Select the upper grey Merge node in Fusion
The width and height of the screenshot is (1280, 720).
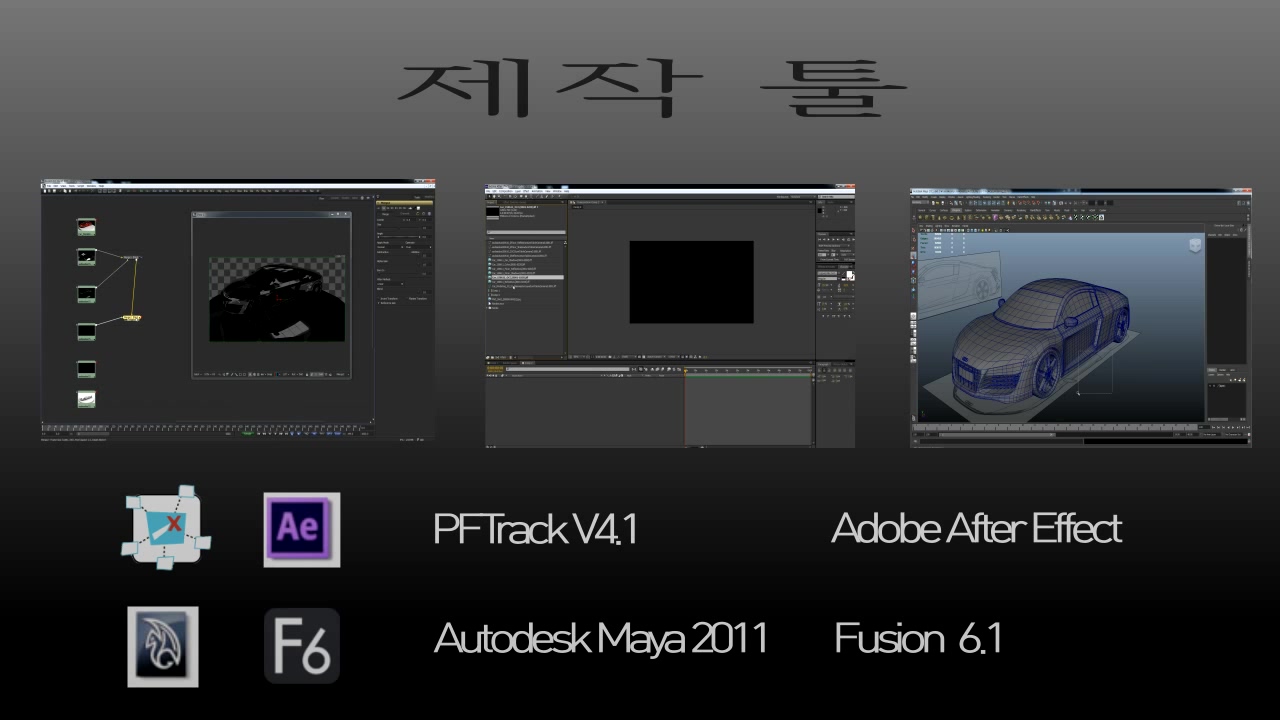(x=131, y=258)
